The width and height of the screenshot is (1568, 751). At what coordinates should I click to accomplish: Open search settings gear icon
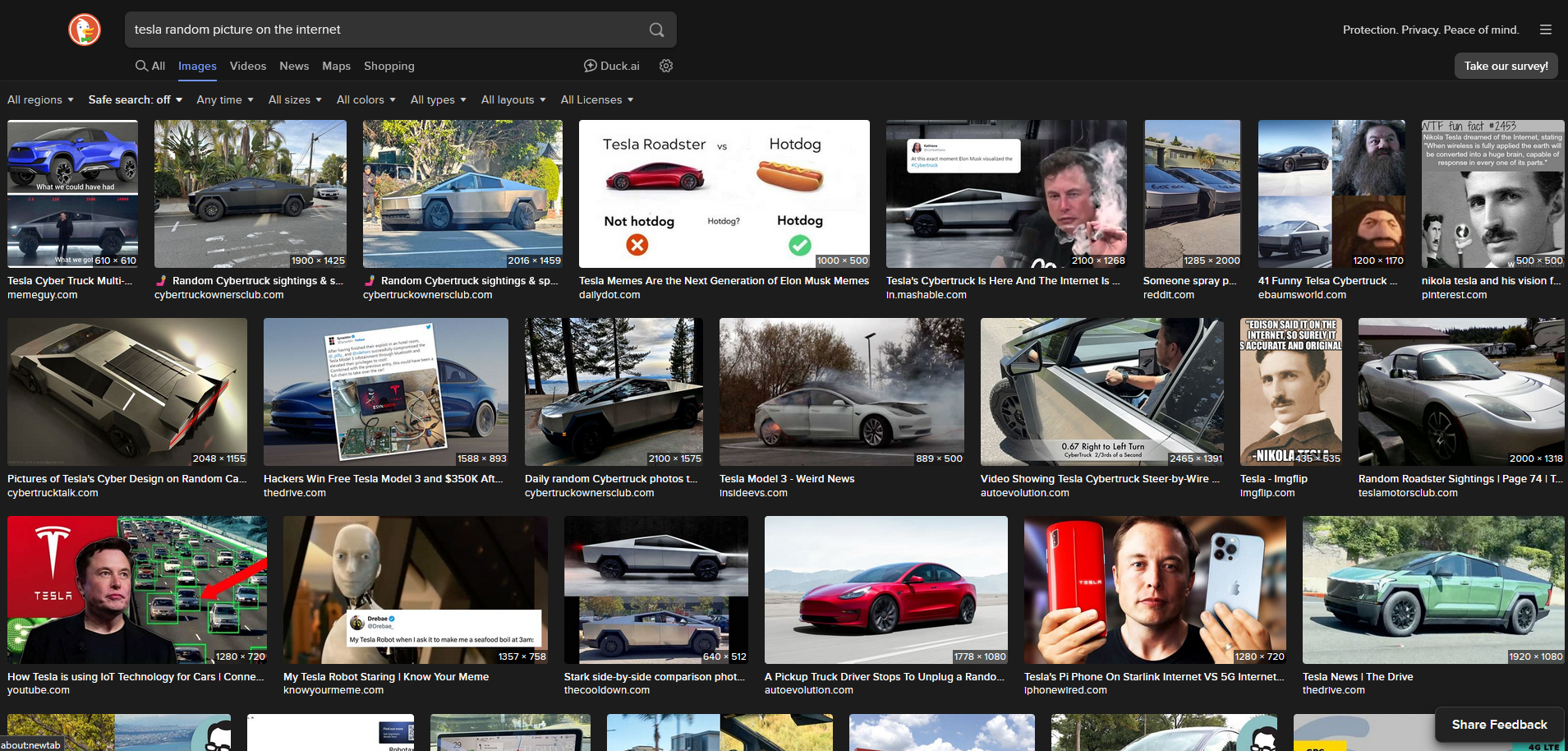[666, 66]
